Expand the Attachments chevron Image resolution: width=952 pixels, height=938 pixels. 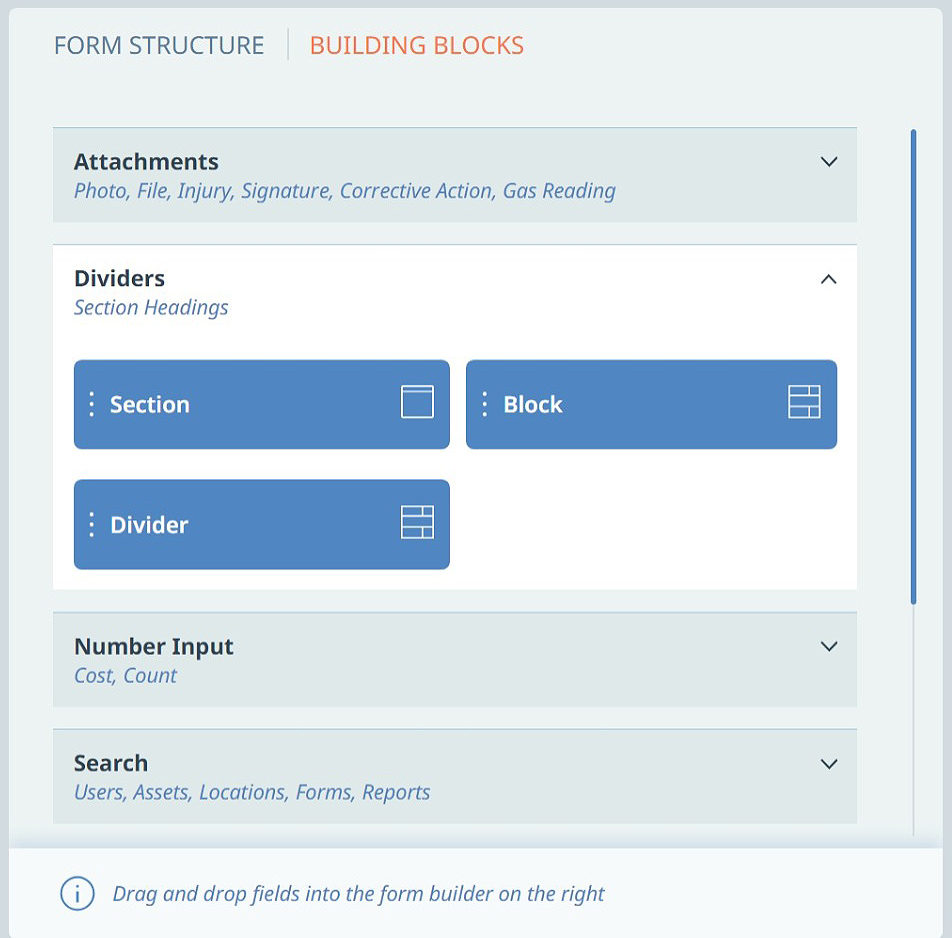[x=829, y=162]
